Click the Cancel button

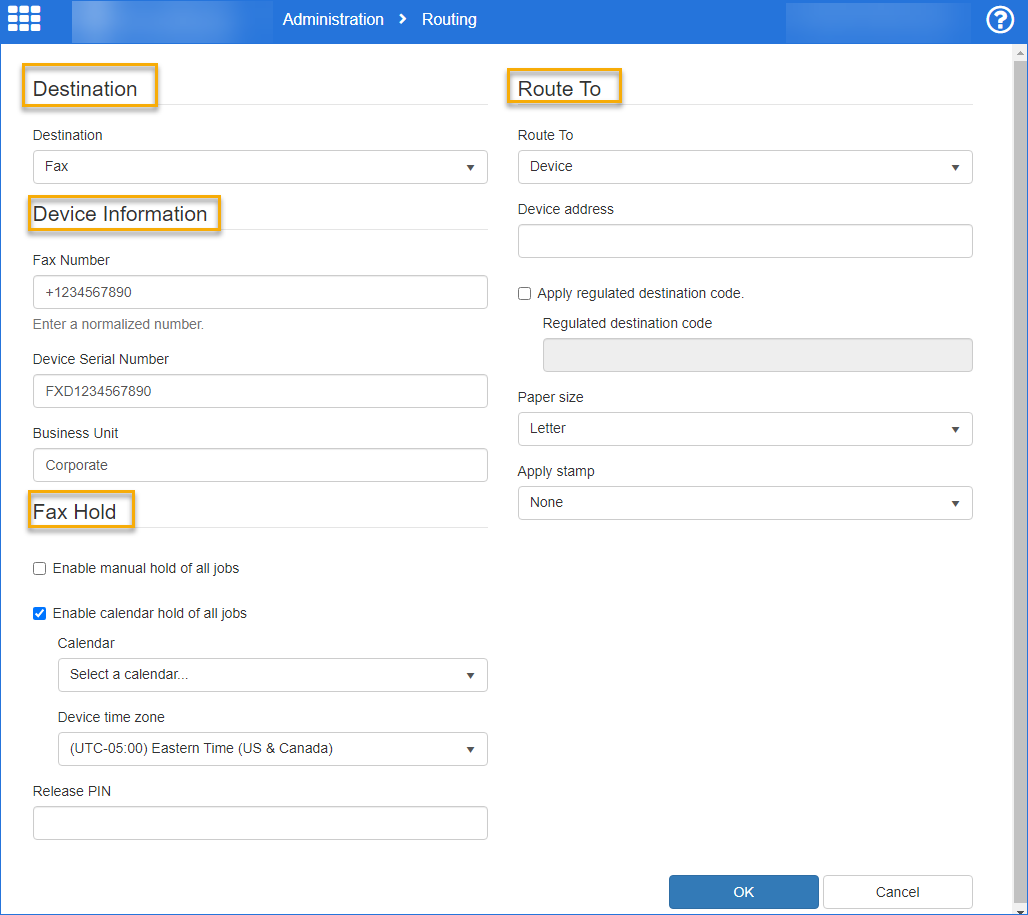click(897, 892)
